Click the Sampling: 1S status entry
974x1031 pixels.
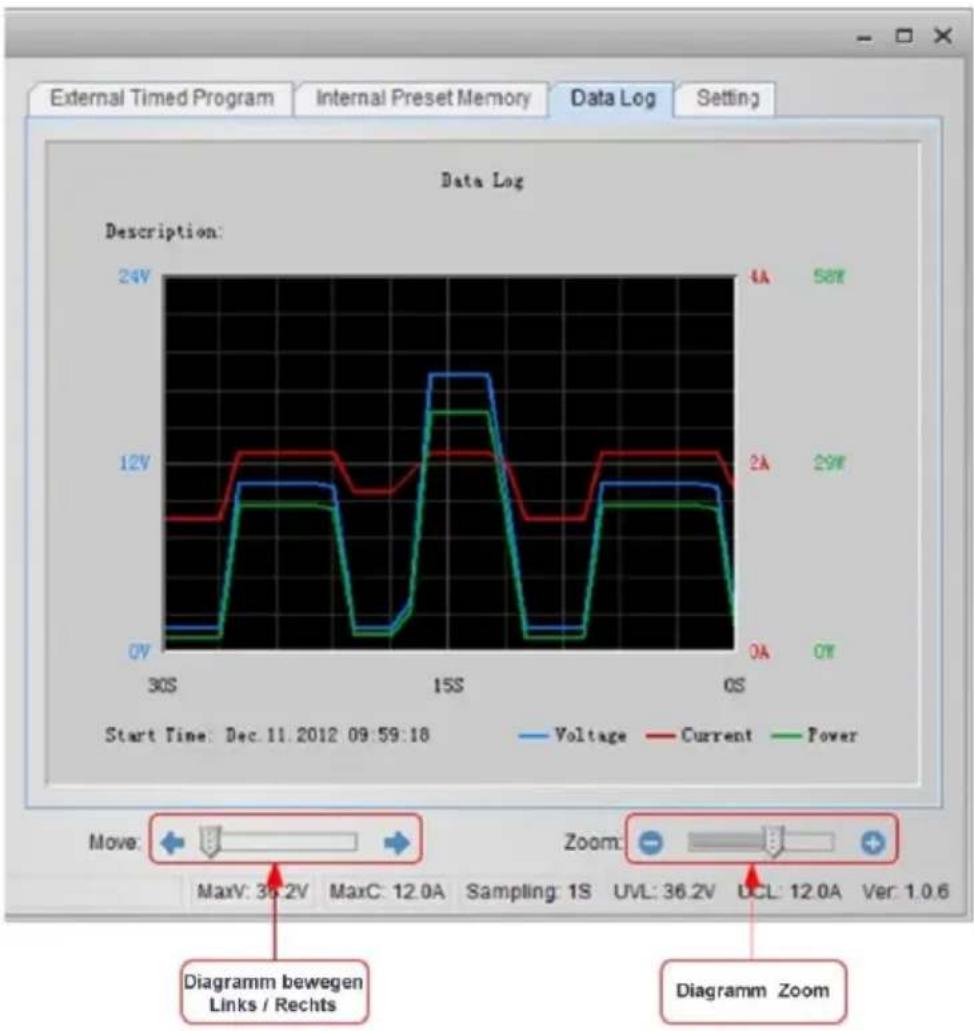[528, 892]
